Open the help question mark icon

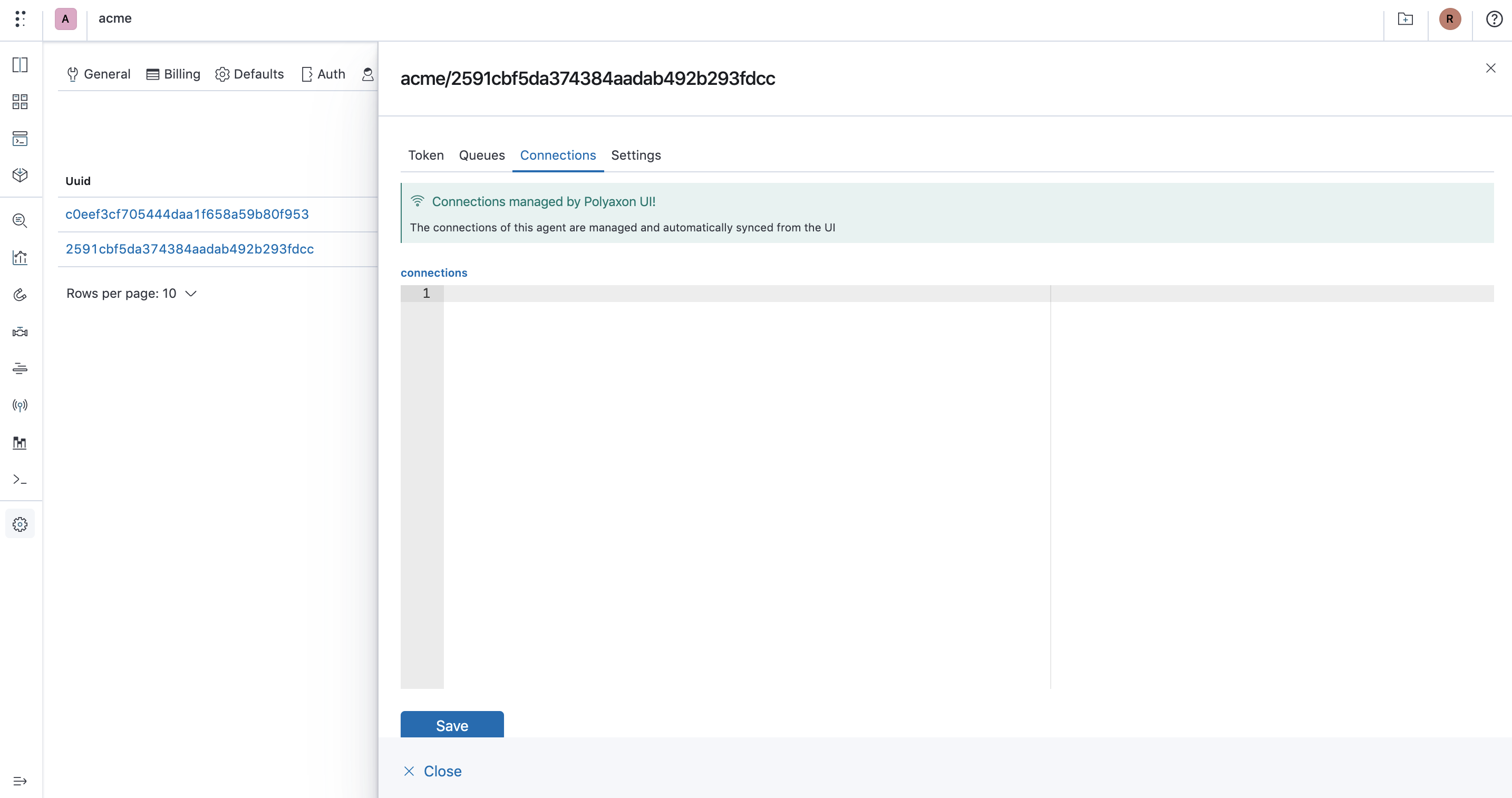(x=1494, y=19)
